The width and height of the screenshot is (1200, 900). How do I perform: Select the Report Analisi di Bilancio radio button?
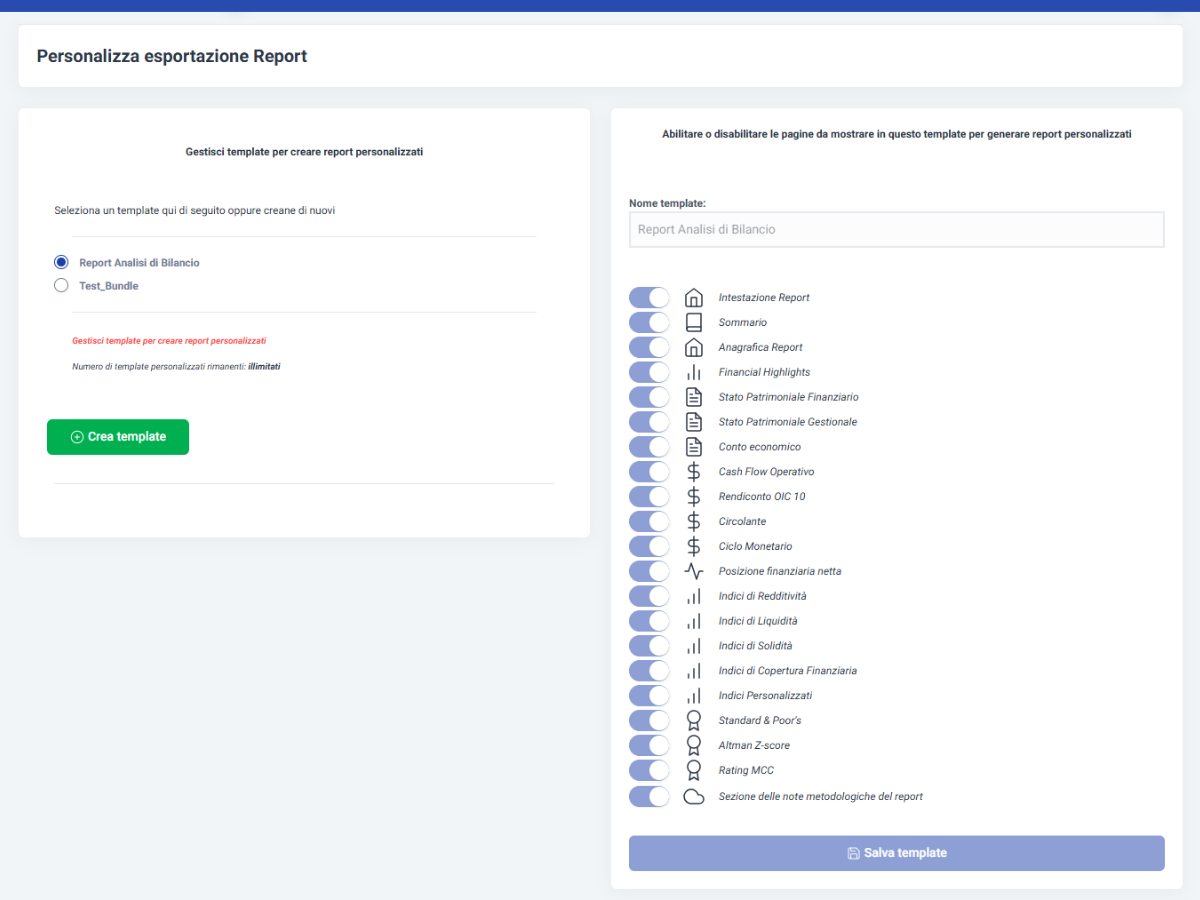pos(61,262)
